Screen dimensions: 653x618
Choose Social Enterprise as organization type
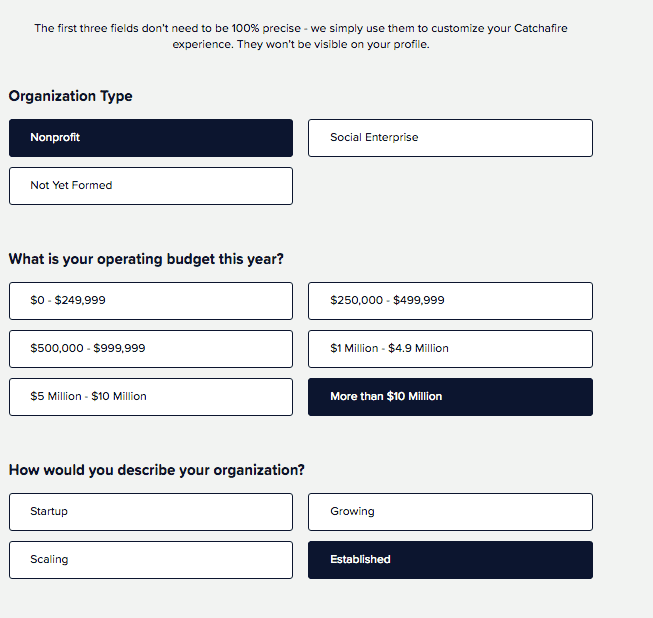click(450, 138)
